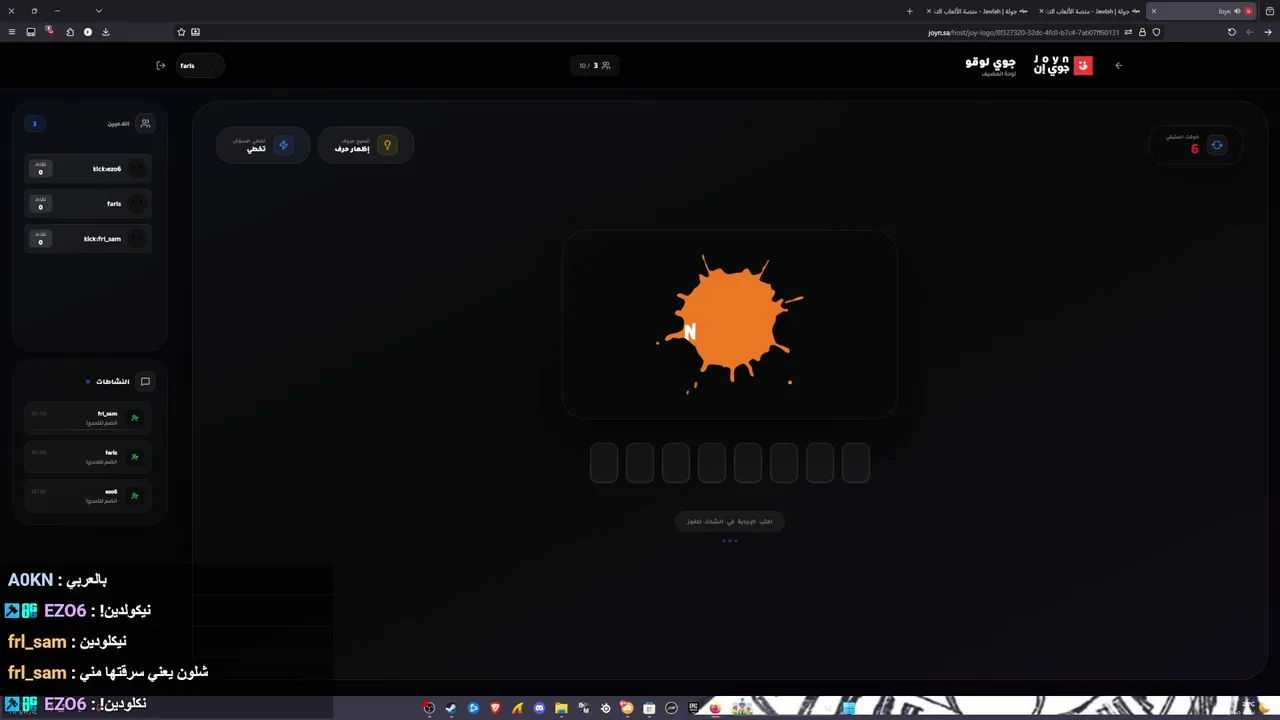Click the players panel people icon

pos(145,124)
